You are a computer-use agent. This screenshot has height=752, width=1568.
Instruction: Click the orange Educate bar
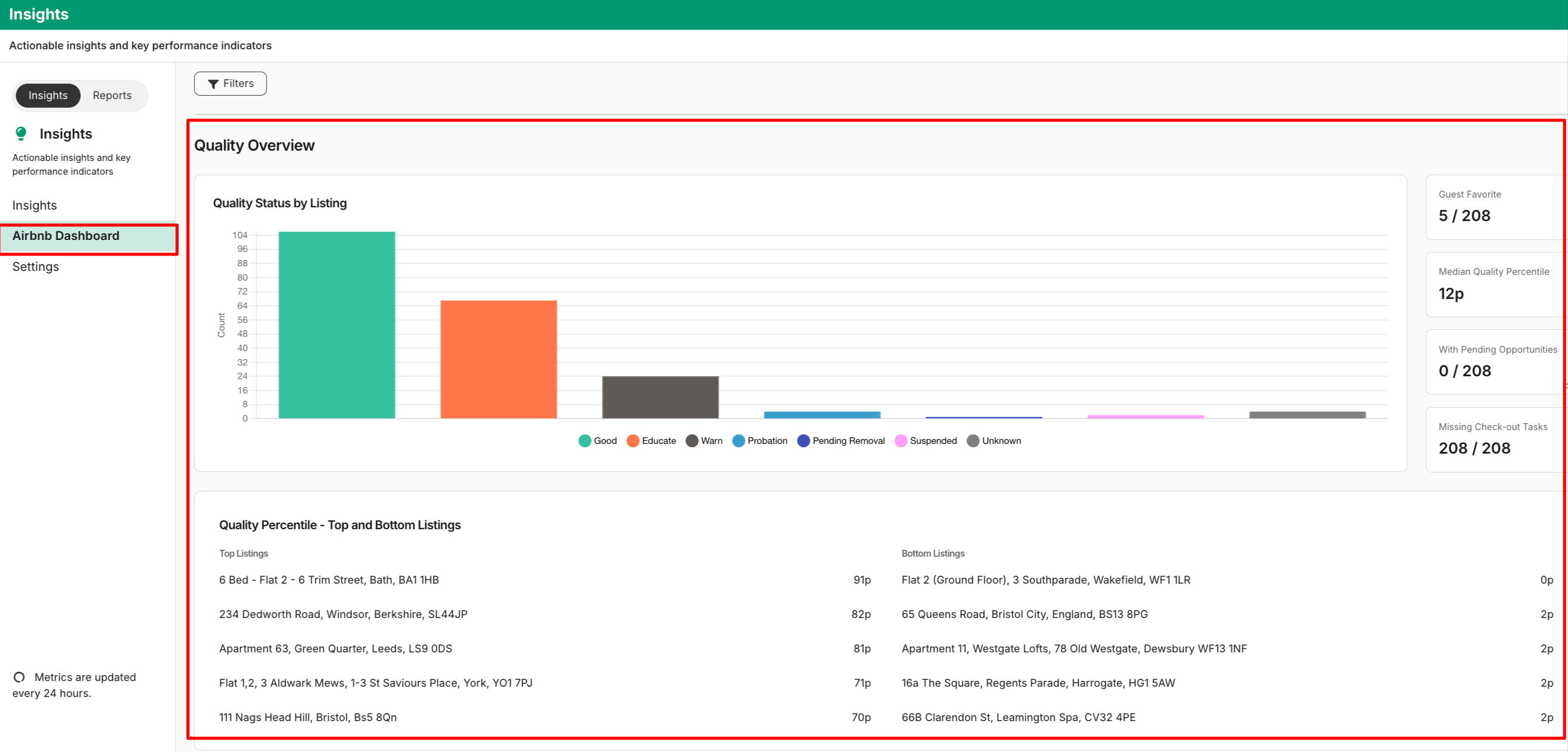499,359
